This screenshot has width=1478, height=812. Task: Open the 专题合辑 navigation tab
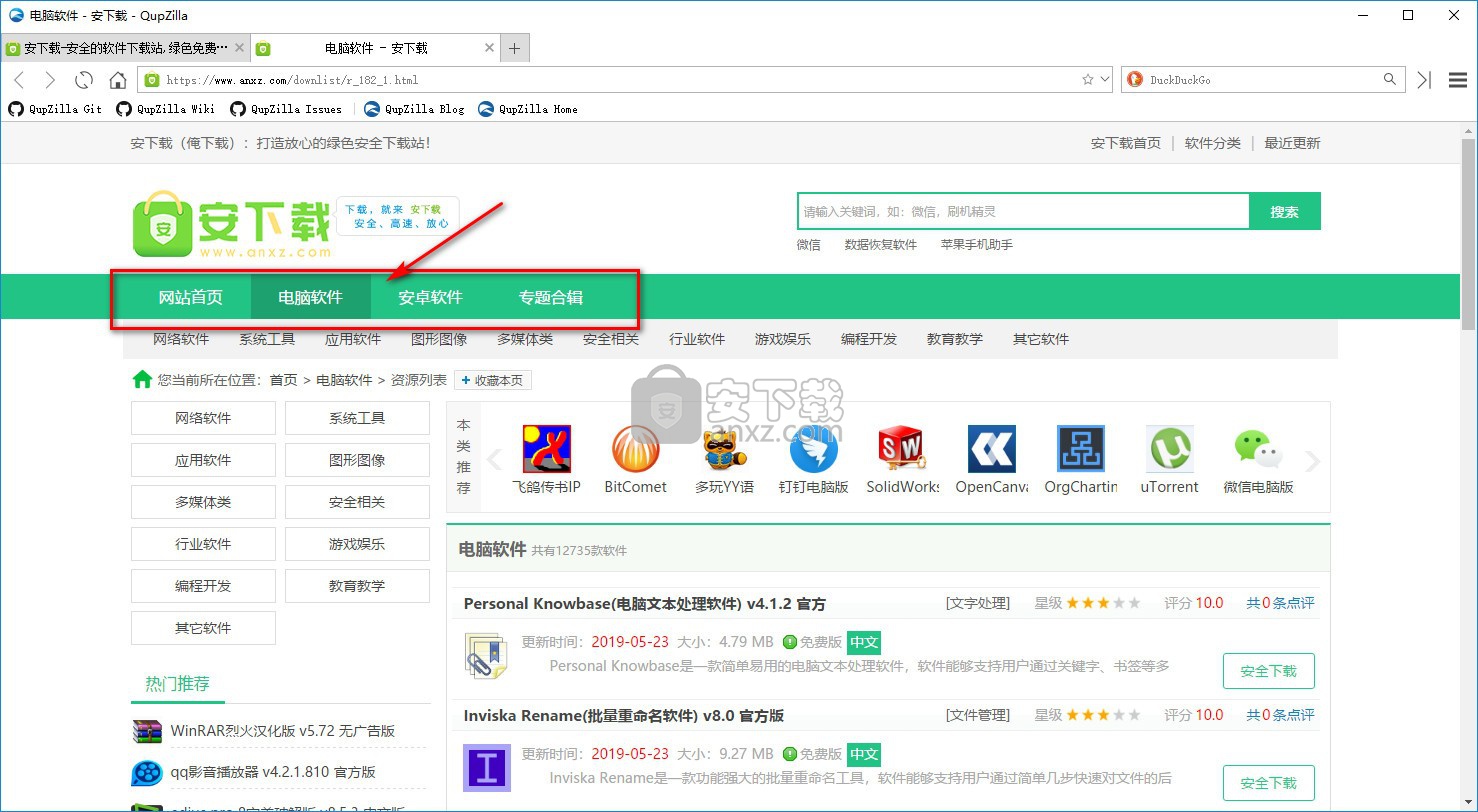551,297
